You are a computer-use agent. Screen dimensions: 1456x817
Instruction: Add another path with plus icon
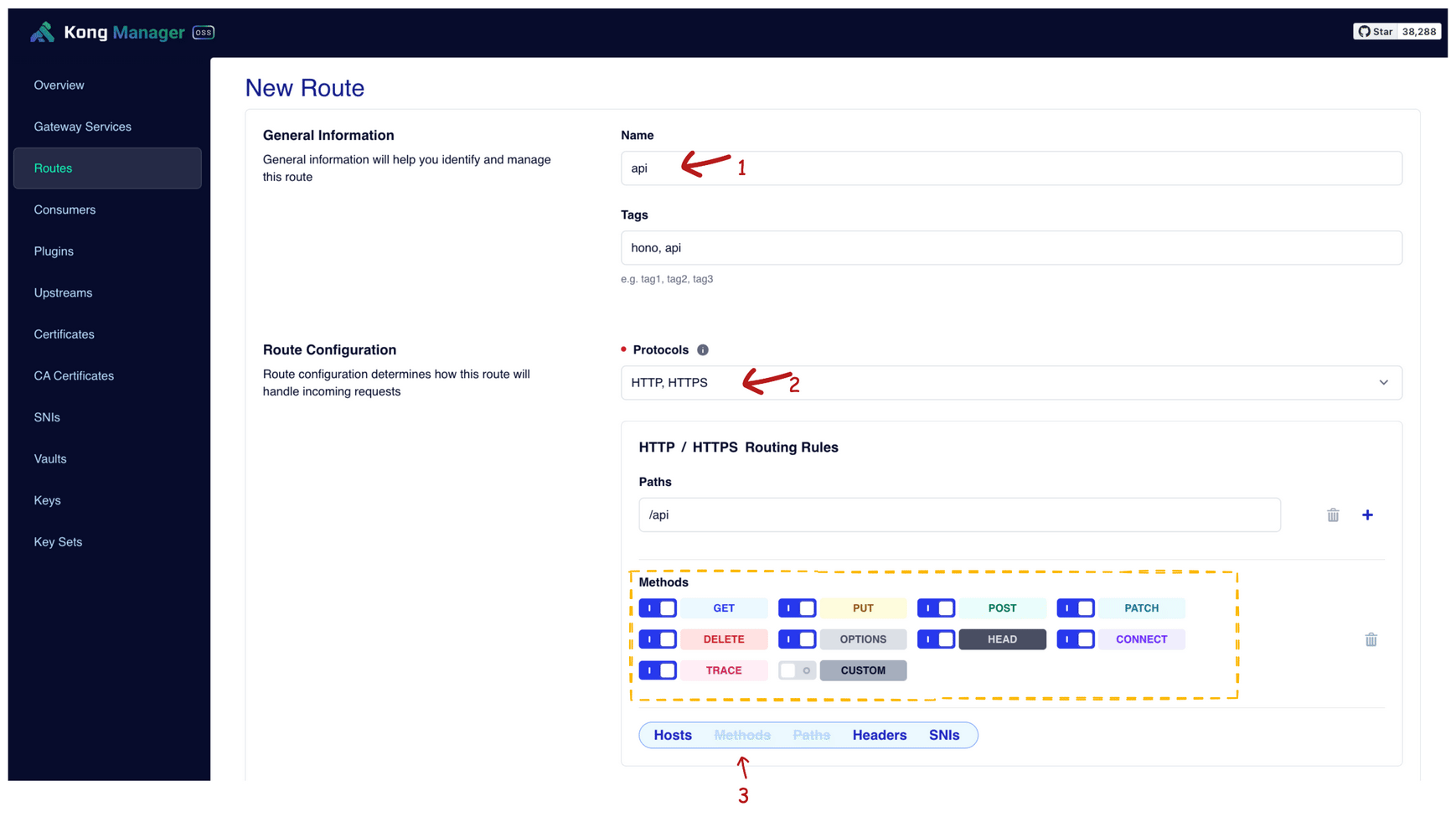coord(1366,515)
